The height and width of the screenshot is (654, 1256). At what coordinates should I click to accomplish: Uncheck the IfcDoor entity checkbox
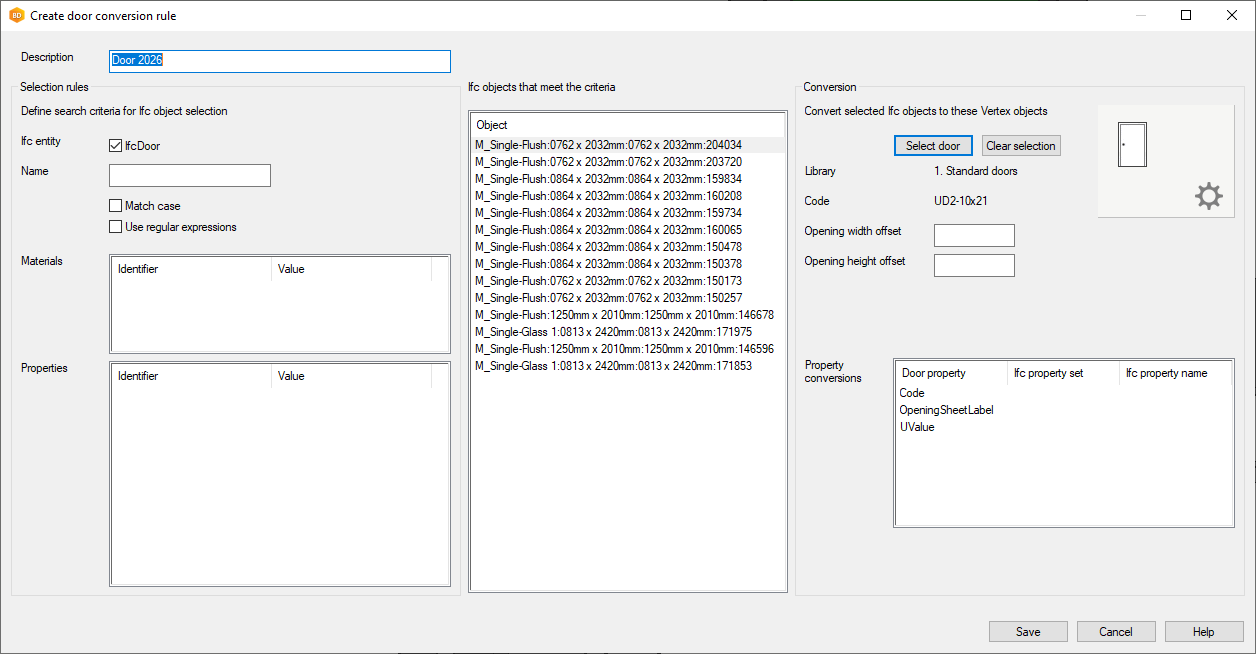pyautogui.click(x=115, y=145)
